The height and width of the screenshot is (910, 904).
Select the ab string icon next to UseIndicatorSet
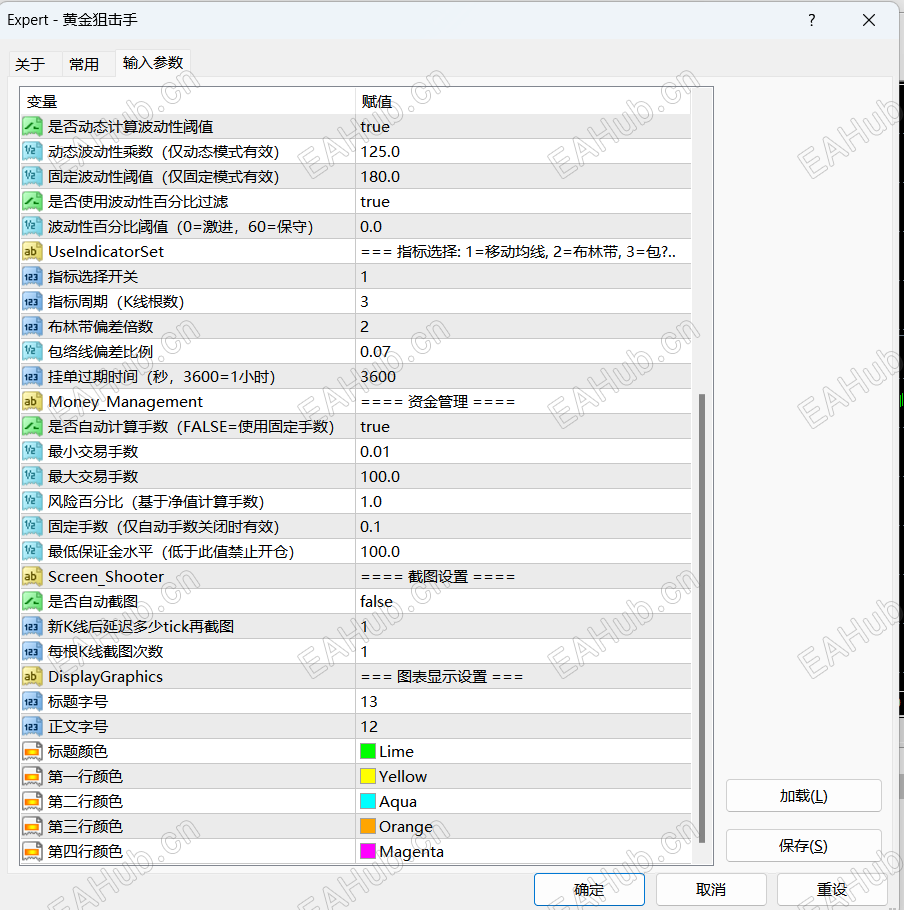pos(31,251)
